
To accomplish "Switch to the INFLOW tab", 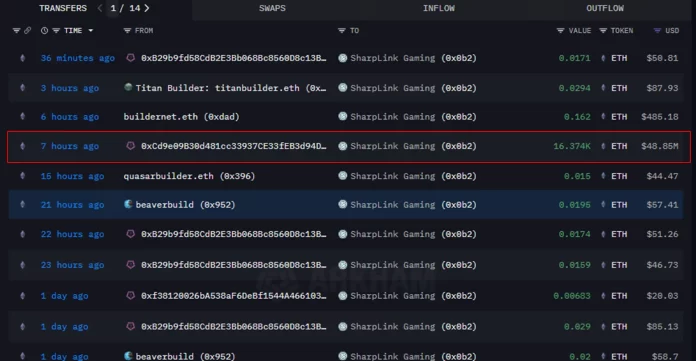I will point(439,8).
